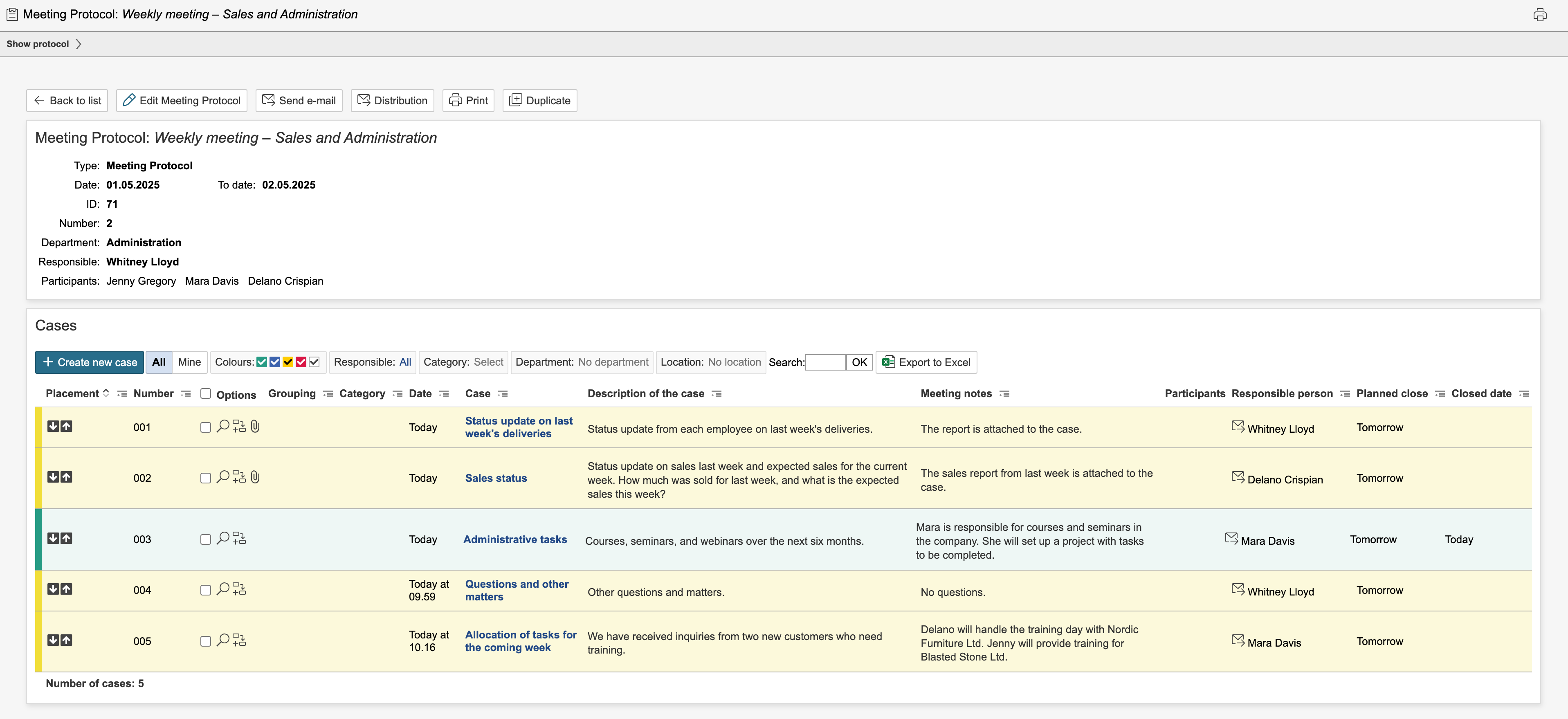Screen dimensions: 1568x719
Task: Tick the checkbox for case 004
Action: click(206, 590)
